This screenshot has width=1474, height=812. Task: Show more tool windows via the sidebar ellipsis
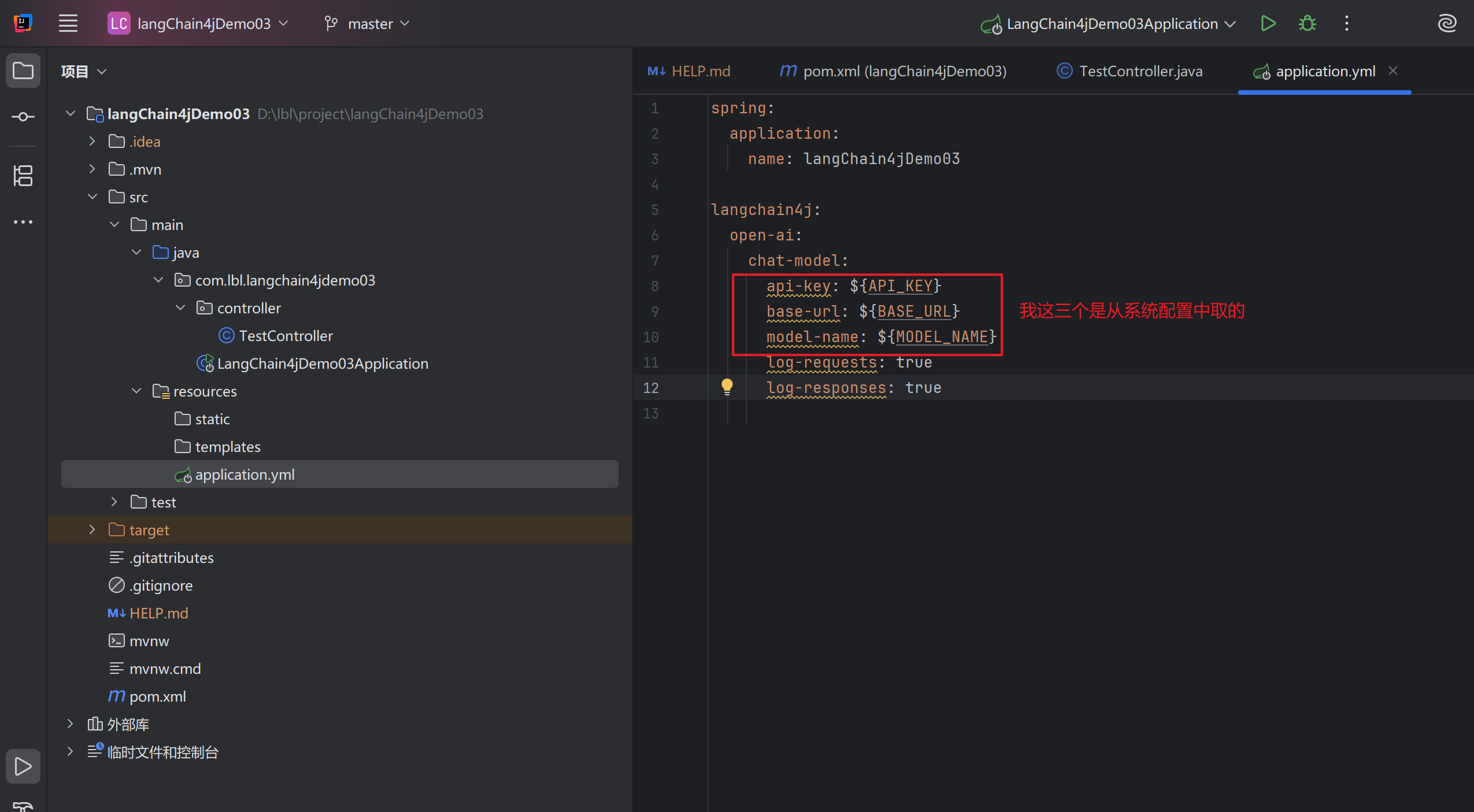(23, 222)
